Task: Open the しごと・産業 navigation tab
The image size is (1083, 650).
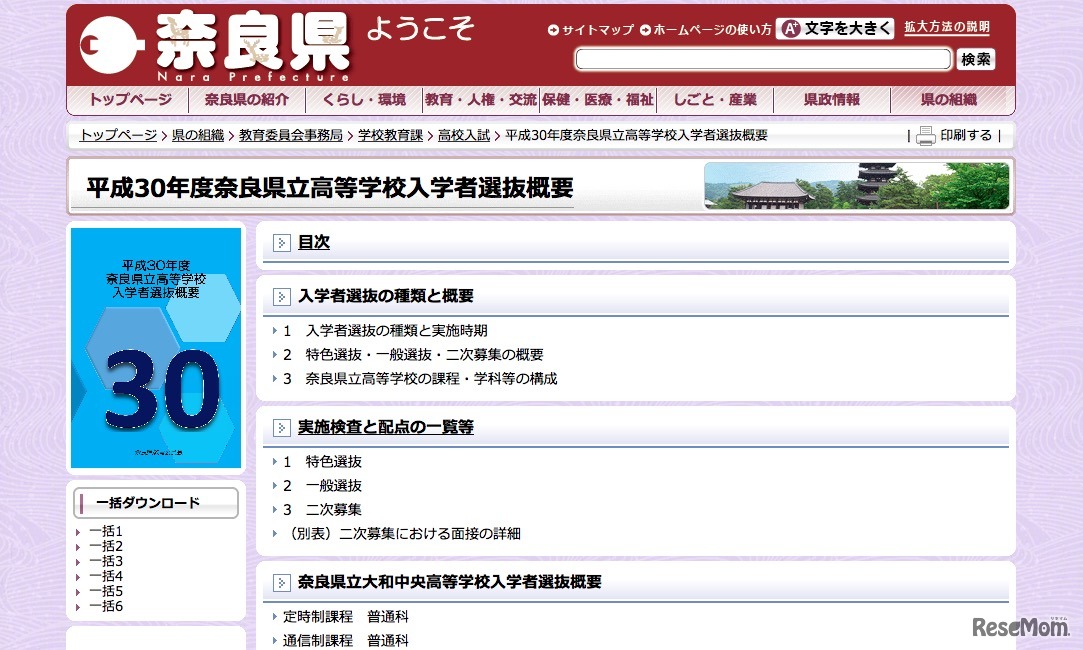Action: 715,99
